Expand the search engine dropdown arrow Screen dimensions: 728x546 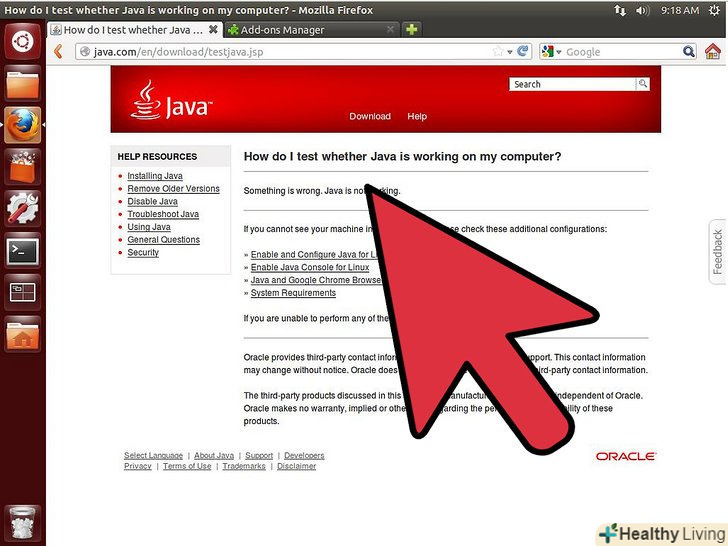[559, 52]
